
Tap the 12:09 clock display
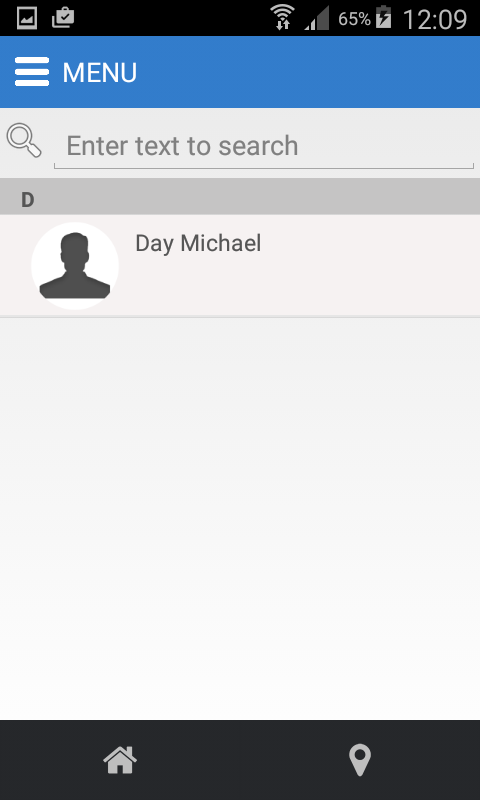[x=435, y=19]
